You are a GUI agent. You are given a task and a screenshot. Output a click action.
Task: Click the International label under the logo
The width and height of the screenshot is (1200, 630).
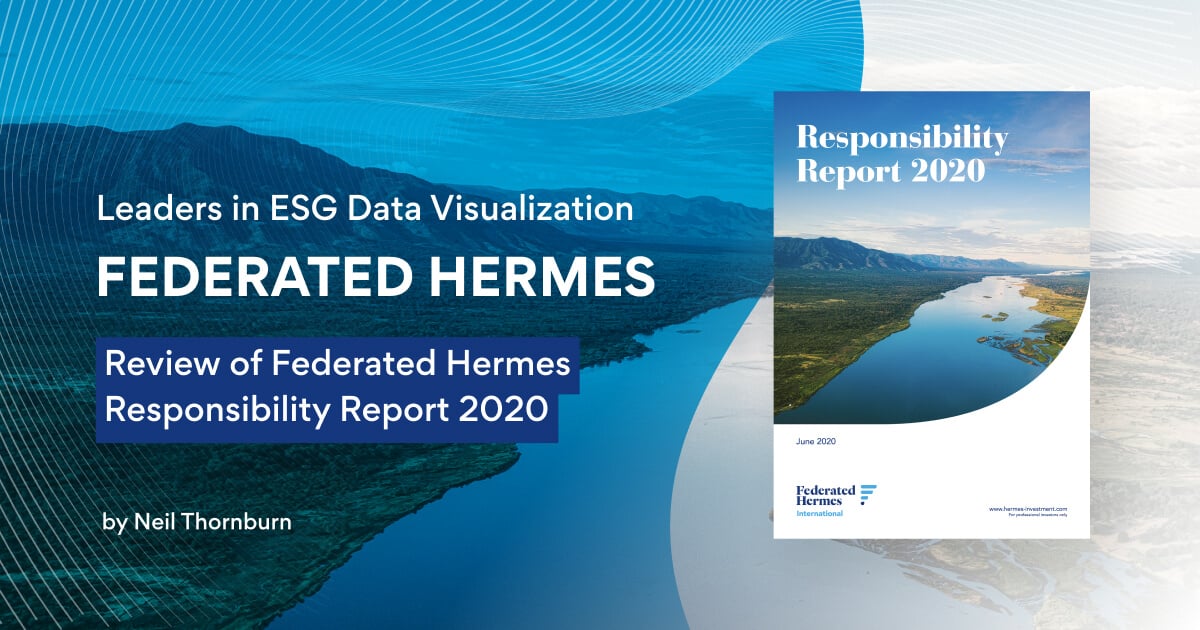[x=820, y=512]
